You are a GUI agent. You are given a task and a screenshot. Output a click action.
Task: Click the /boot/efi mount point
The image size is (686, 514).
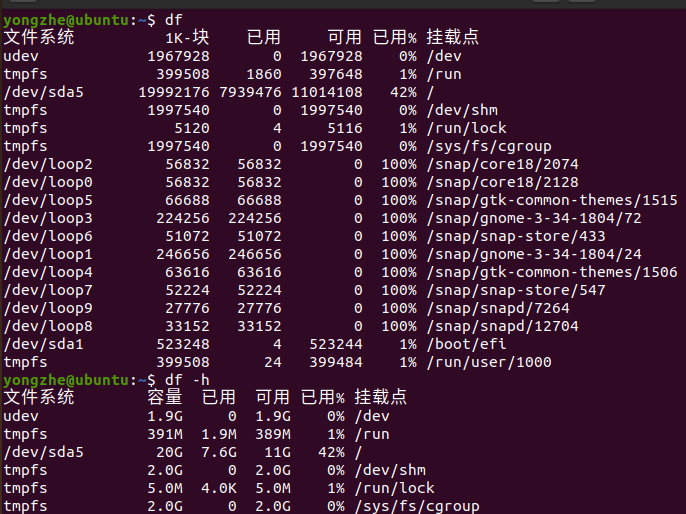click(466, 344)
